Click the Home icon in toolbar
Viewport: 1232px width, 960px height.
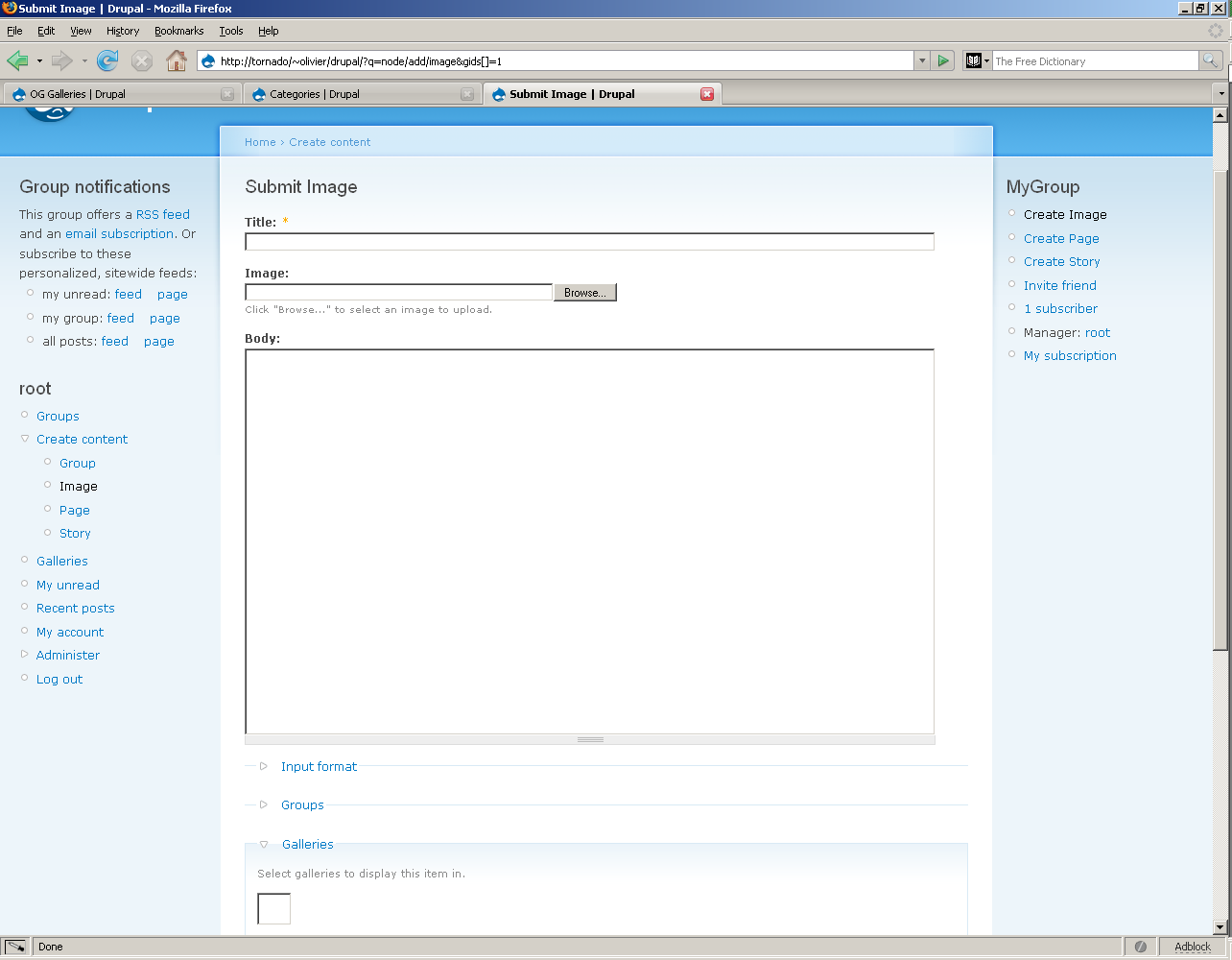click(x=177, y=61)
